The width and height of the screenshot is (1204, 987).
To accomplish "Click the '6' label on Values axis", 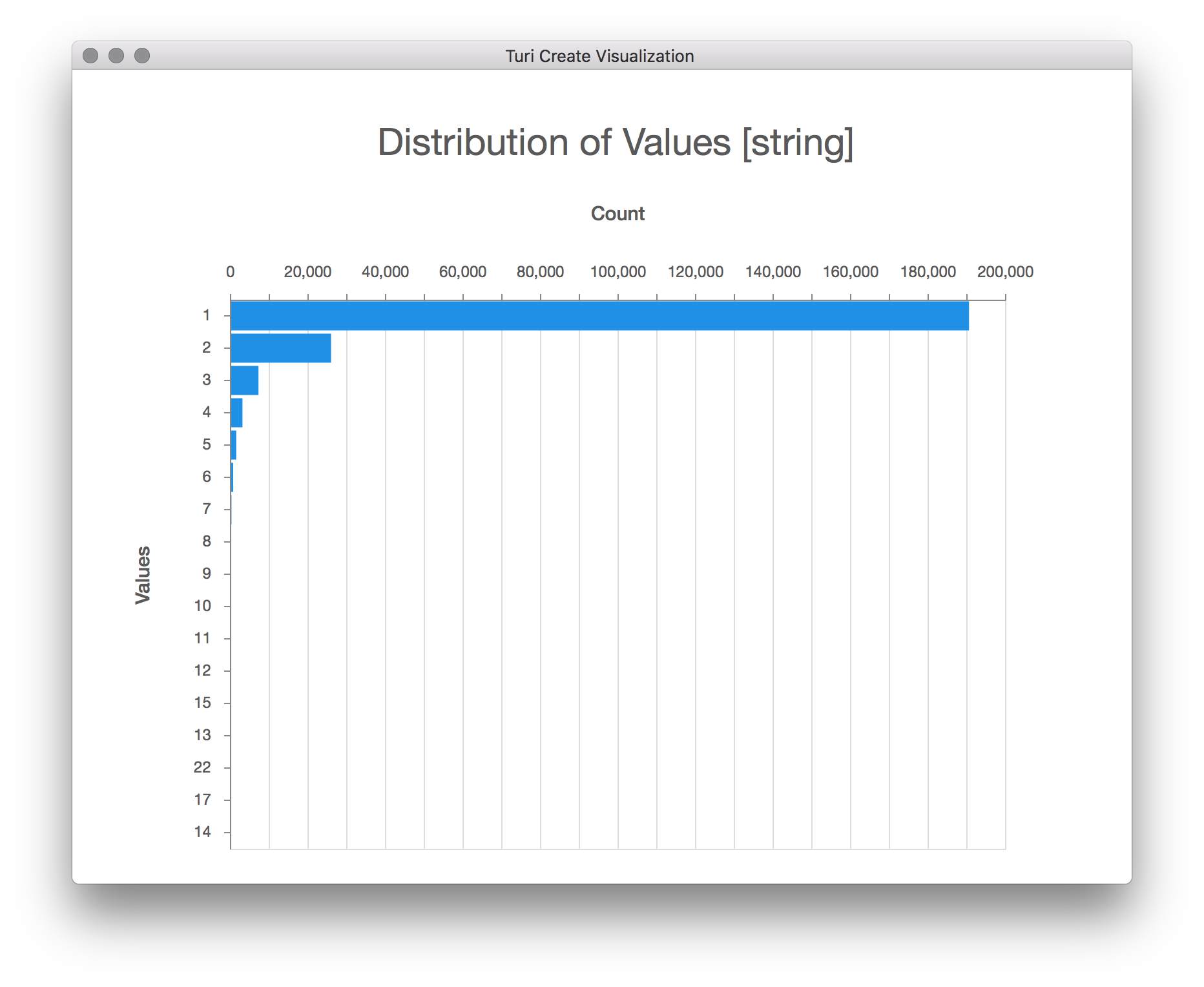I will (206, 477).
